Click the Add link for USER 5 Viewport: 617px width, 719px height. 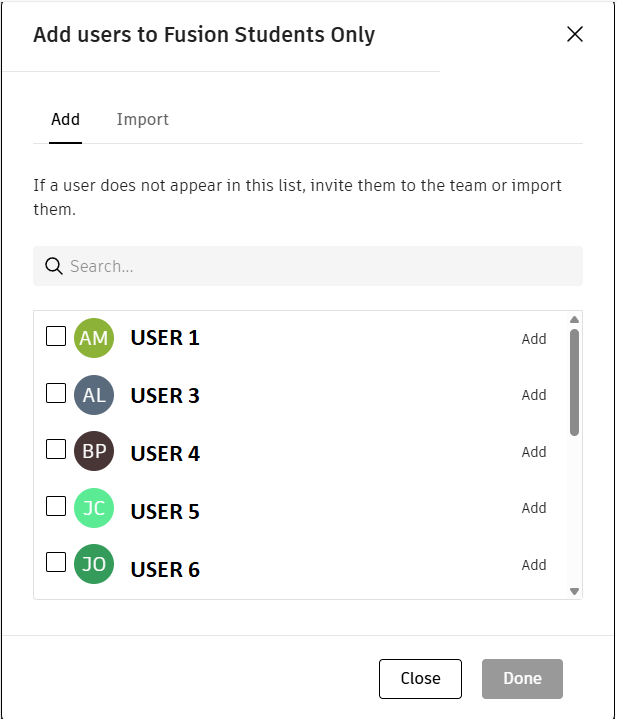(x=534, y=508)
